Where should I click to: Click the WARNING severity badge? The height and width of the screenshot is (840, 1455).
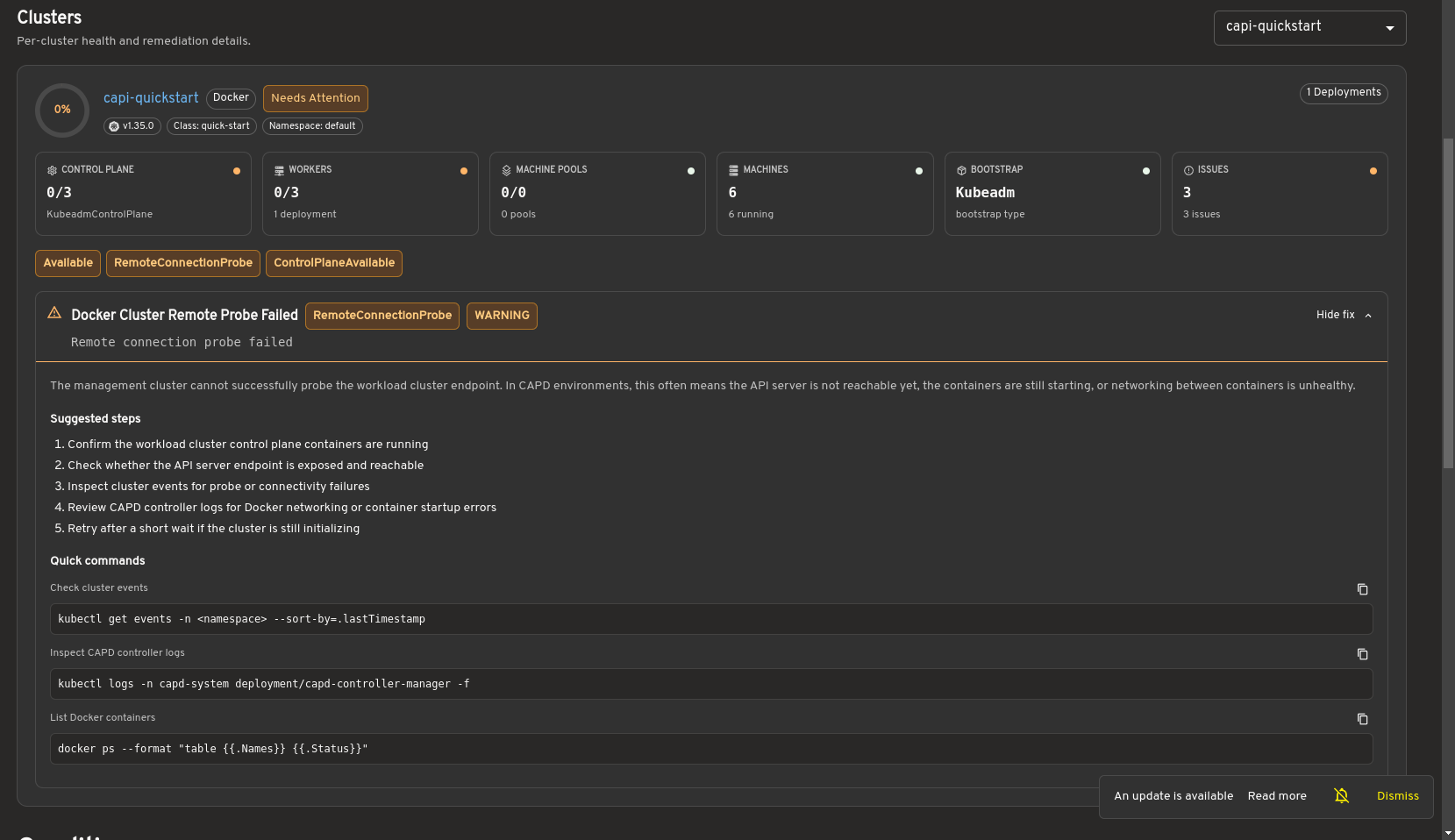[x=502, y=316]
